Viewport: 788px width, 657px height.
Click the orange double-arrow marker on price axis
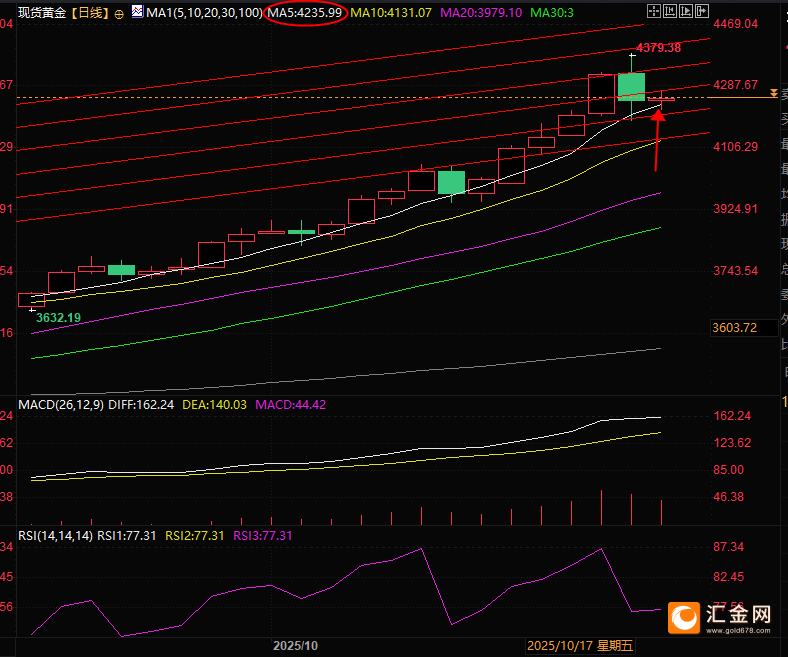(773, 93)
